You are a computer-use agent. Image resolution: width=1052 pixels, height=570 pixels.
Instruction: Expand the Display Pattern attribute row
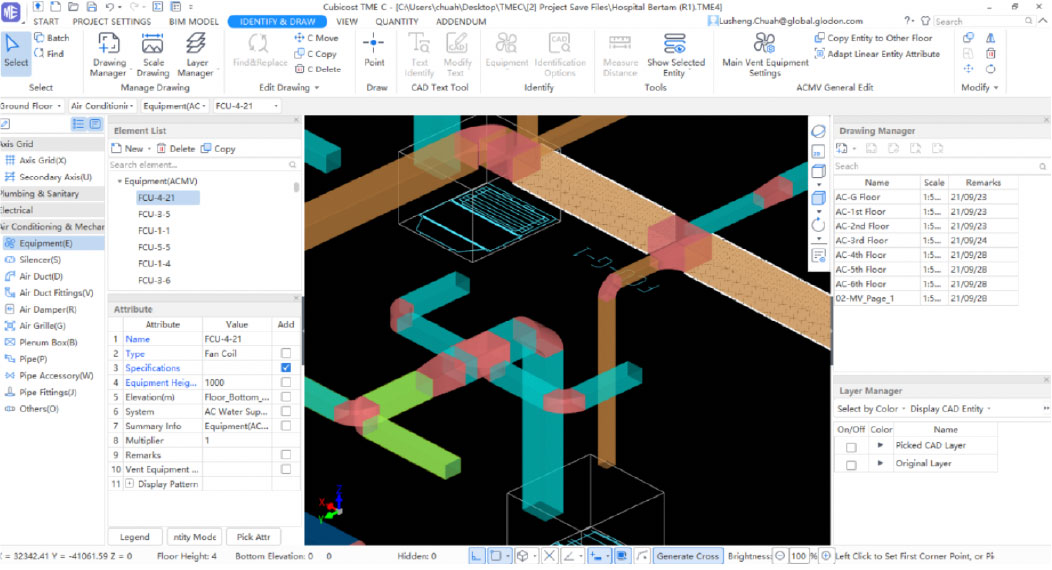[129, 484]
